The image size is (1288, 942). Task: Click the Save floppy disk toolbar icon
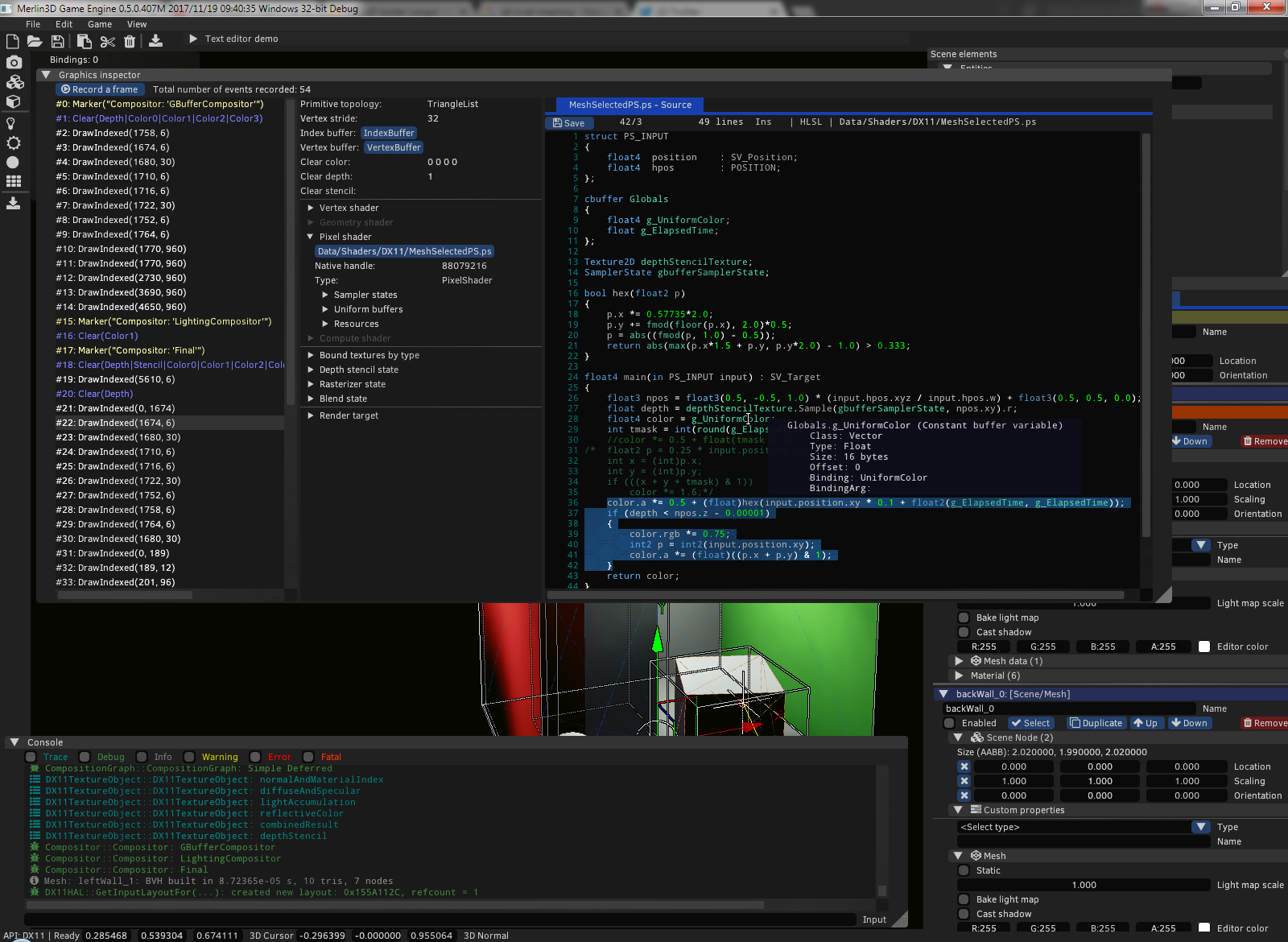58,41
